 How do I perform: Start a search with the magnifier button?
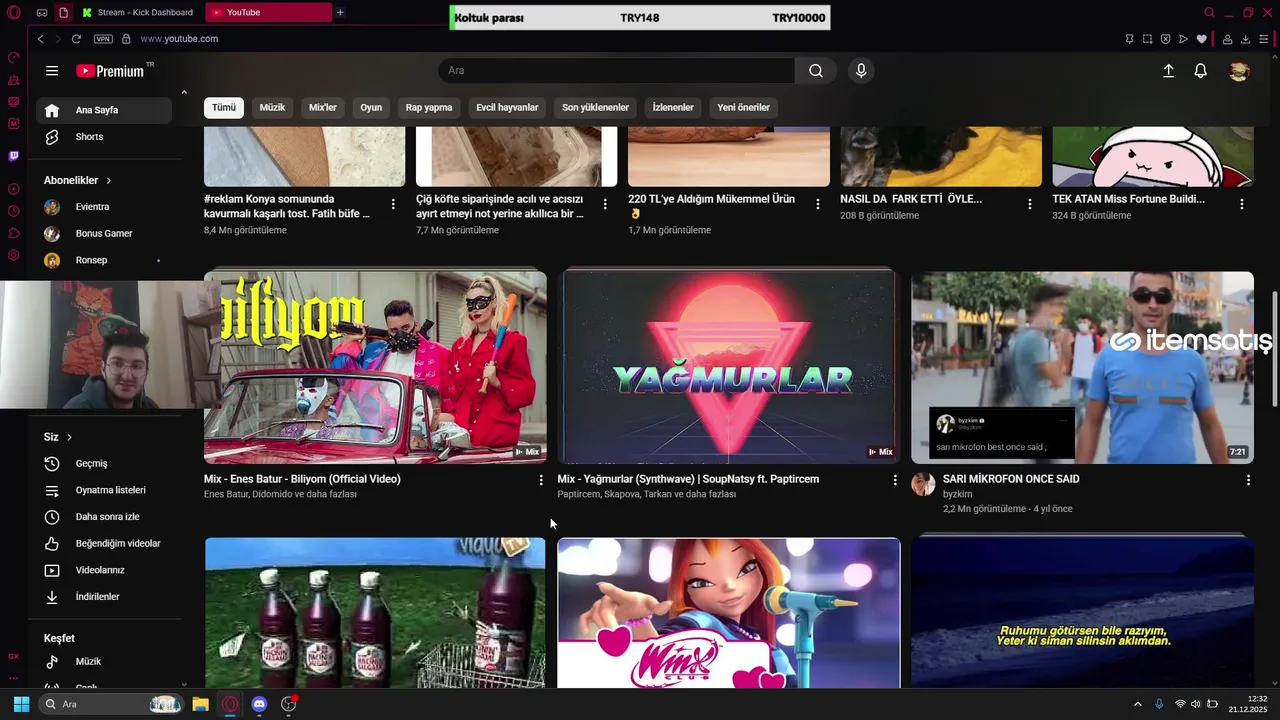pos(816,71)
